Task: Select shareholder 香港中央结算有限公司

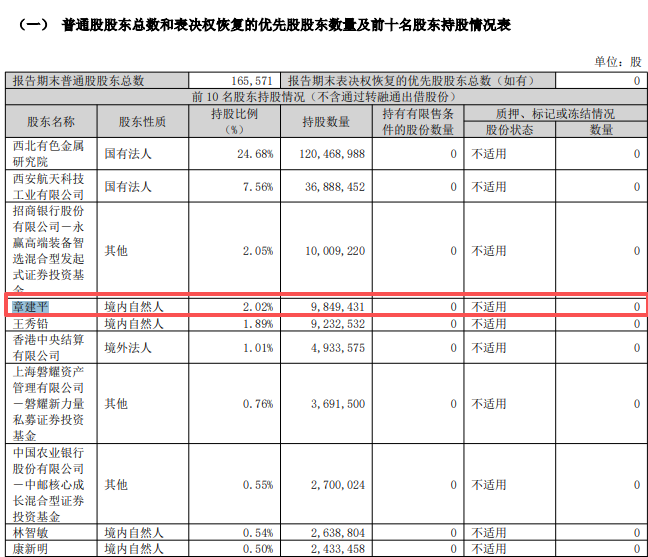Action: [x=48, y=348]
